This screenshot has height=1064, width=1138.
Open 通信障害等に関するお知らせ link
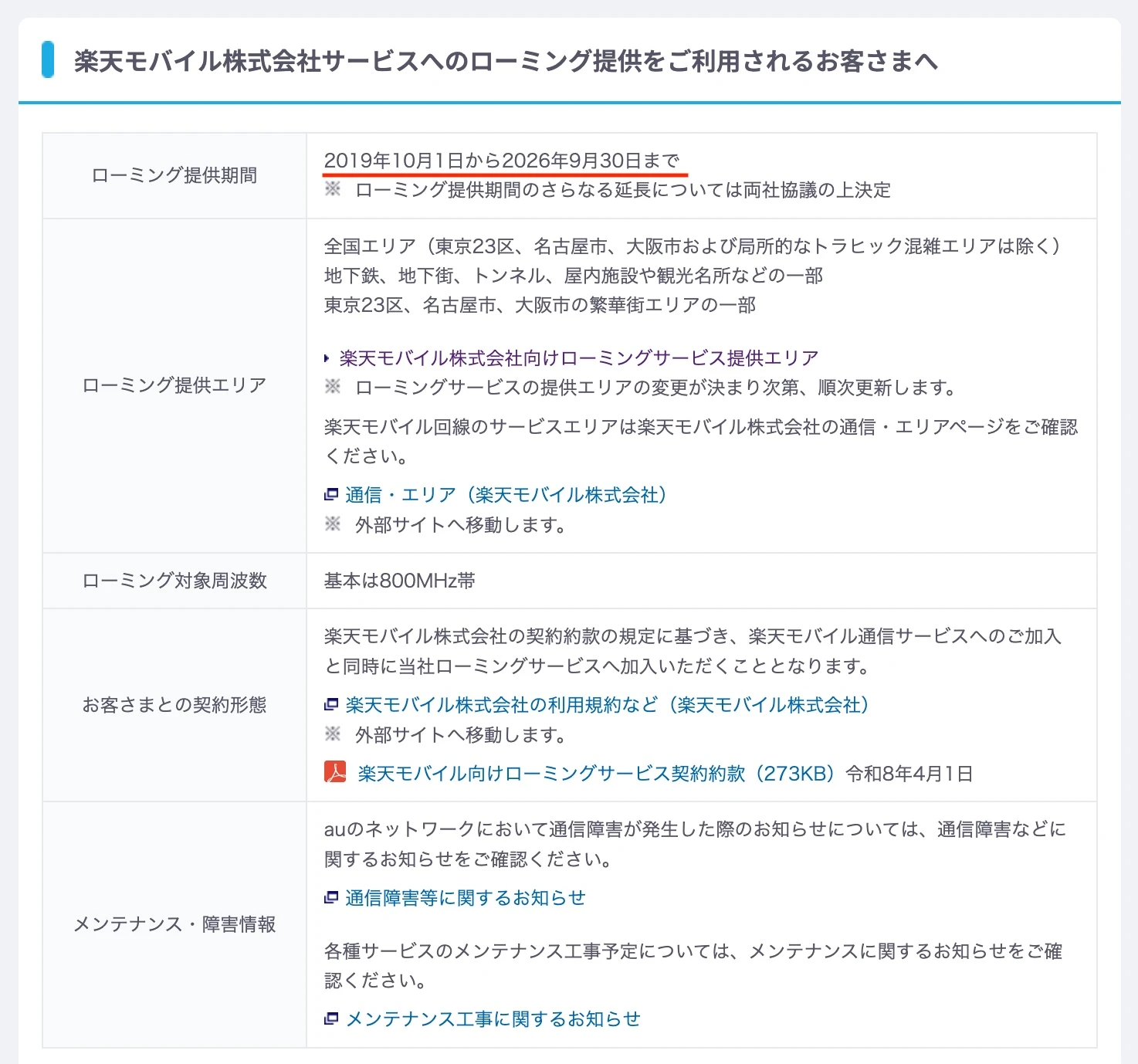pos(466,898)
